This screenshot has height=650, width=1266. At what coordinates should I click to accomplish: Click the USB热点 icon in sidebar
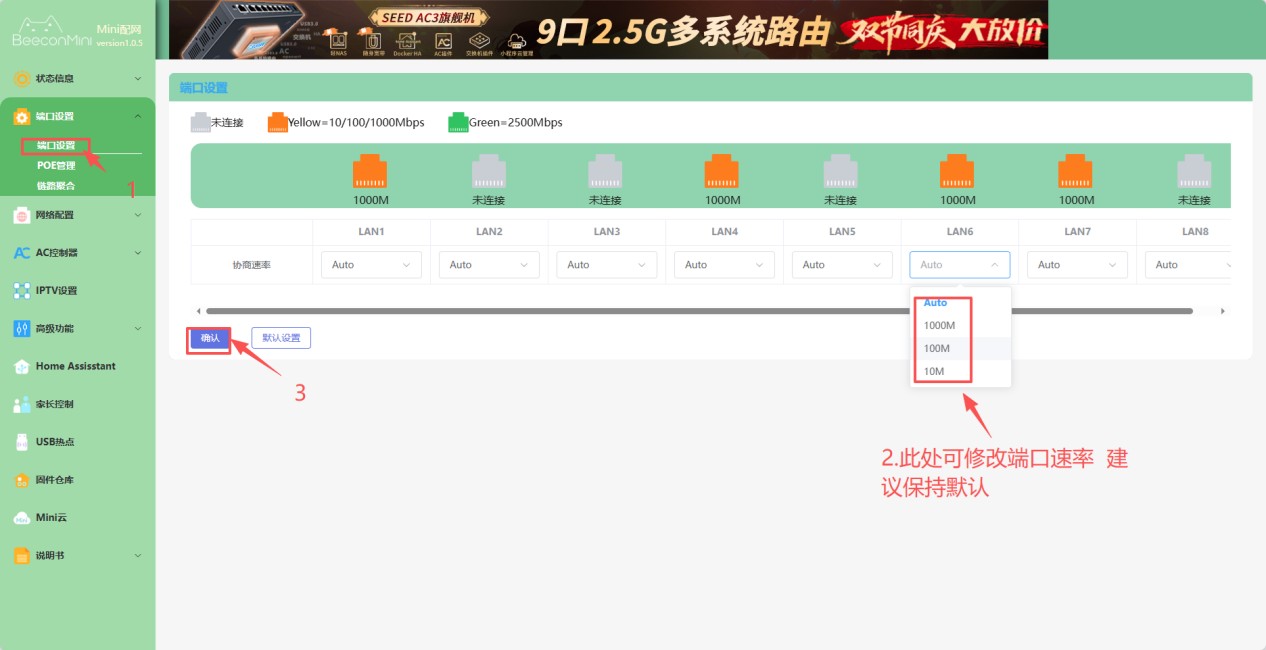click(x=22, y=442)
